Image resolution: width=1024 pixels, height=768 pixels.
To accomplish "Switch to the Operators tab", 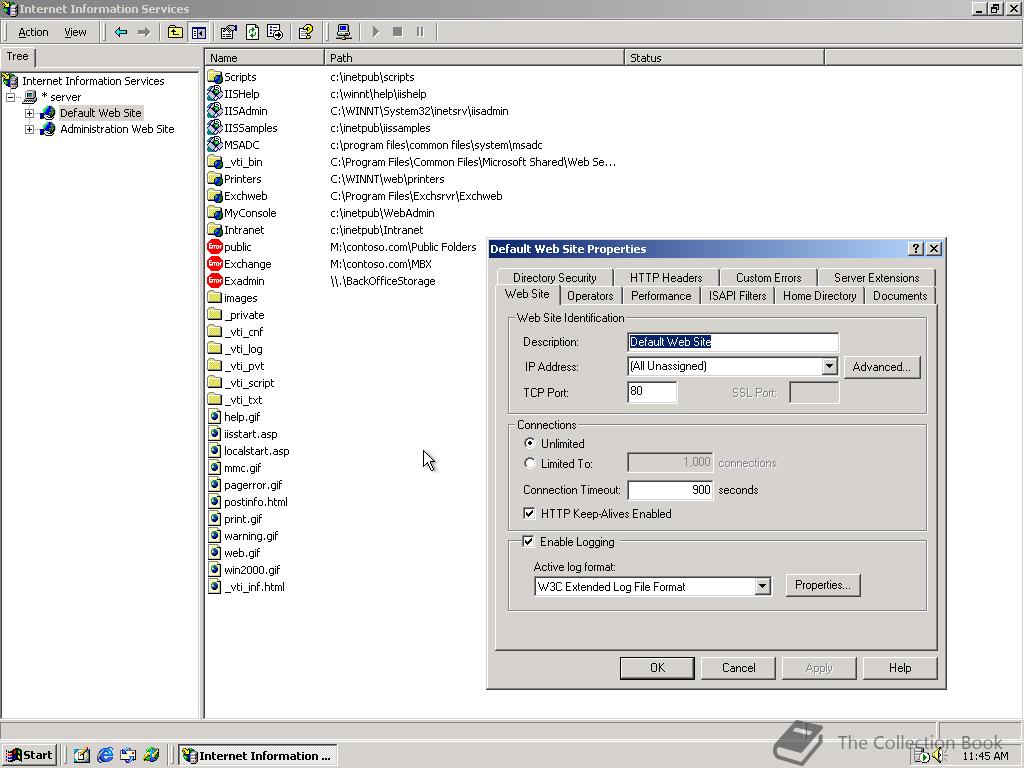I will coord(590,296).
